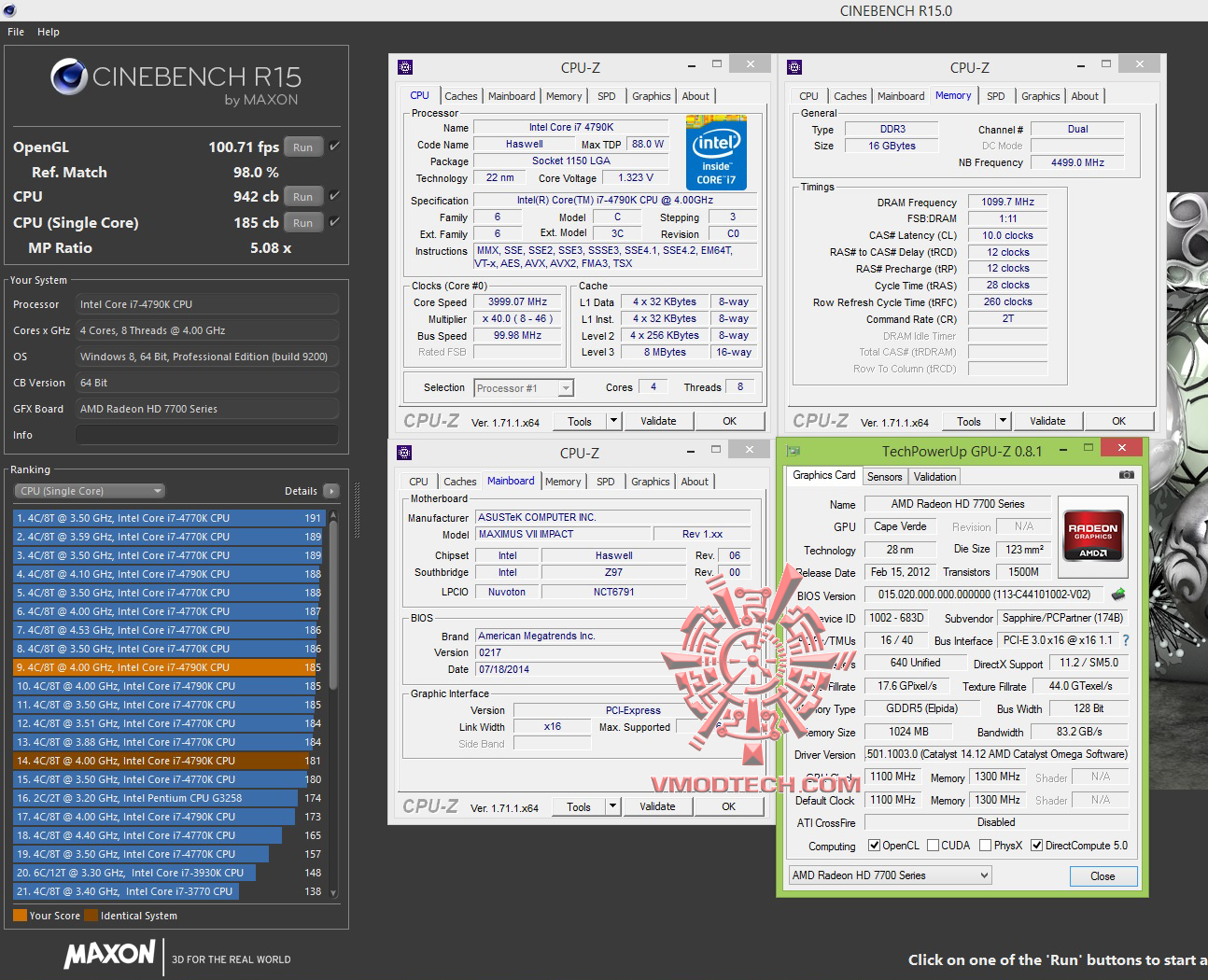The height and width of the screenshot is (980, 1208).
Task: Select ranking row 14 Identical System score 181
Action: (x=168, y=761)
